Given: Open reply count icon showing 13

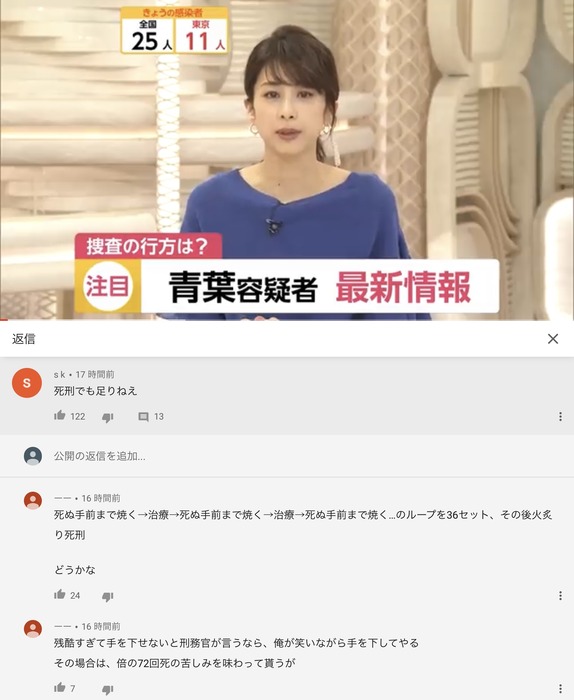Looking at the screenshot, I should 143,417.
